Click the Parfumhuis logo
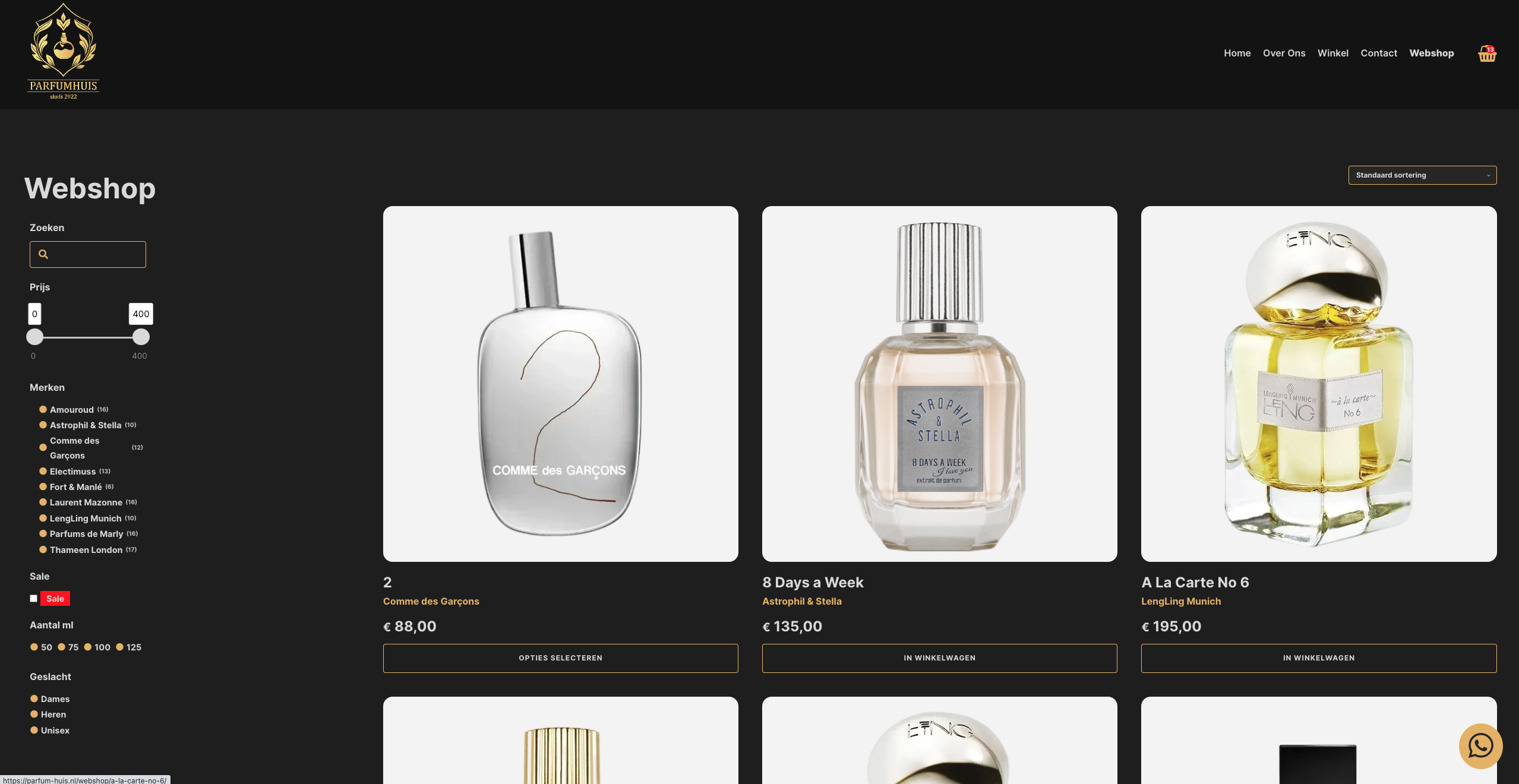The image size is (1519, 784). point(64,51)
